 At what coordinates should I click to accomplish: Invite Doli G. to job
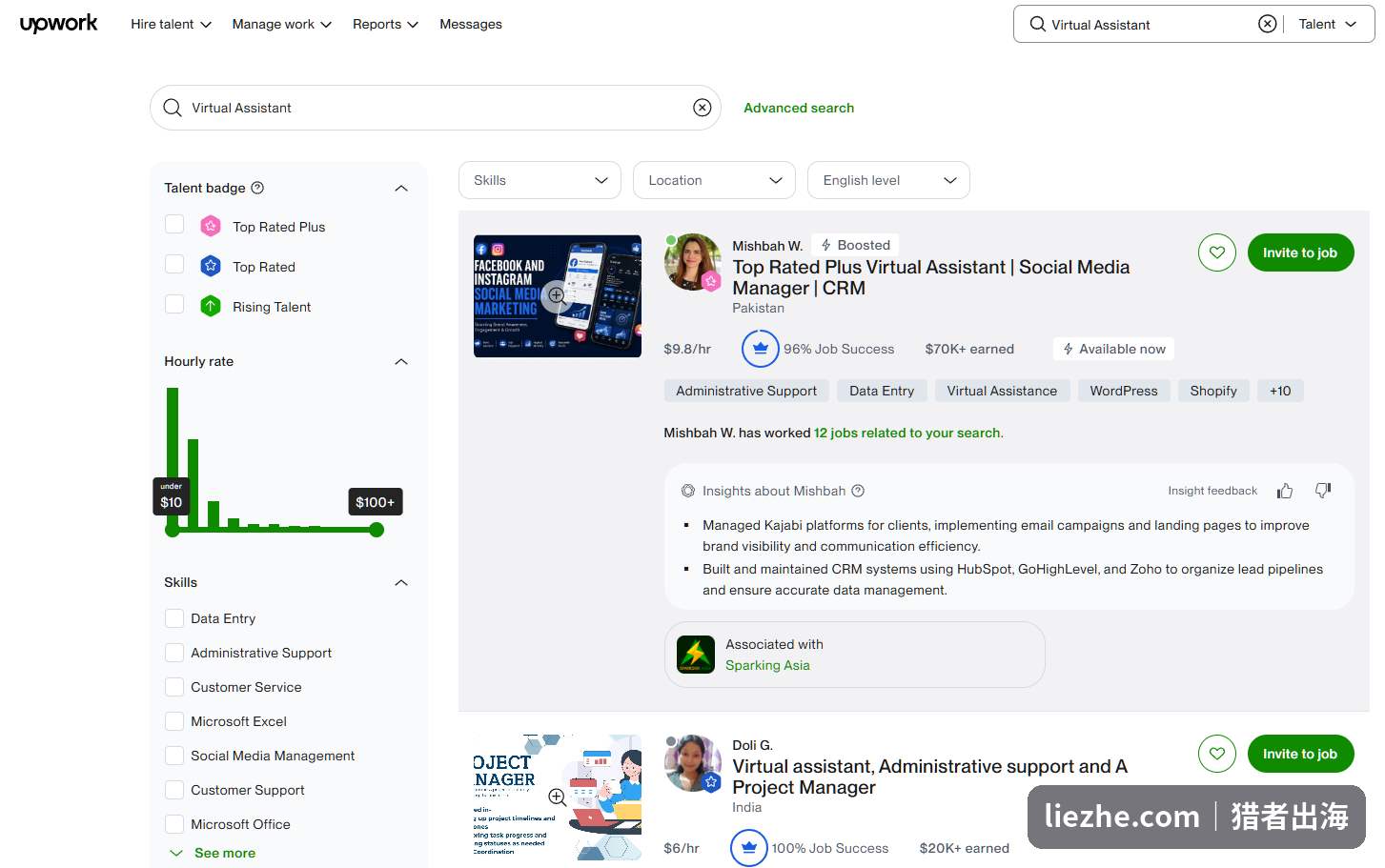[1300, 754]
